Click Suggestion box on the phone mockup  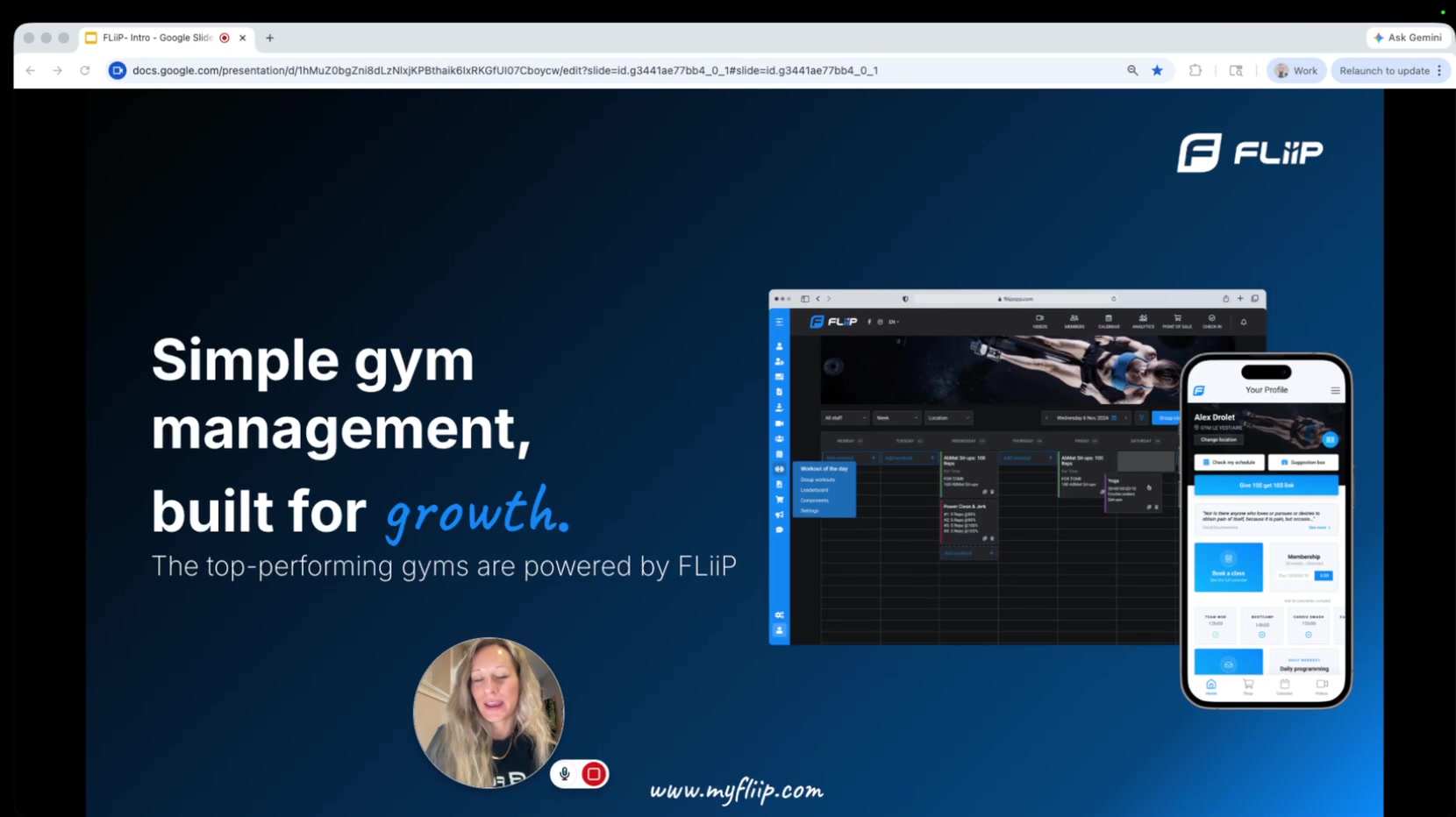pos(1303,462)
